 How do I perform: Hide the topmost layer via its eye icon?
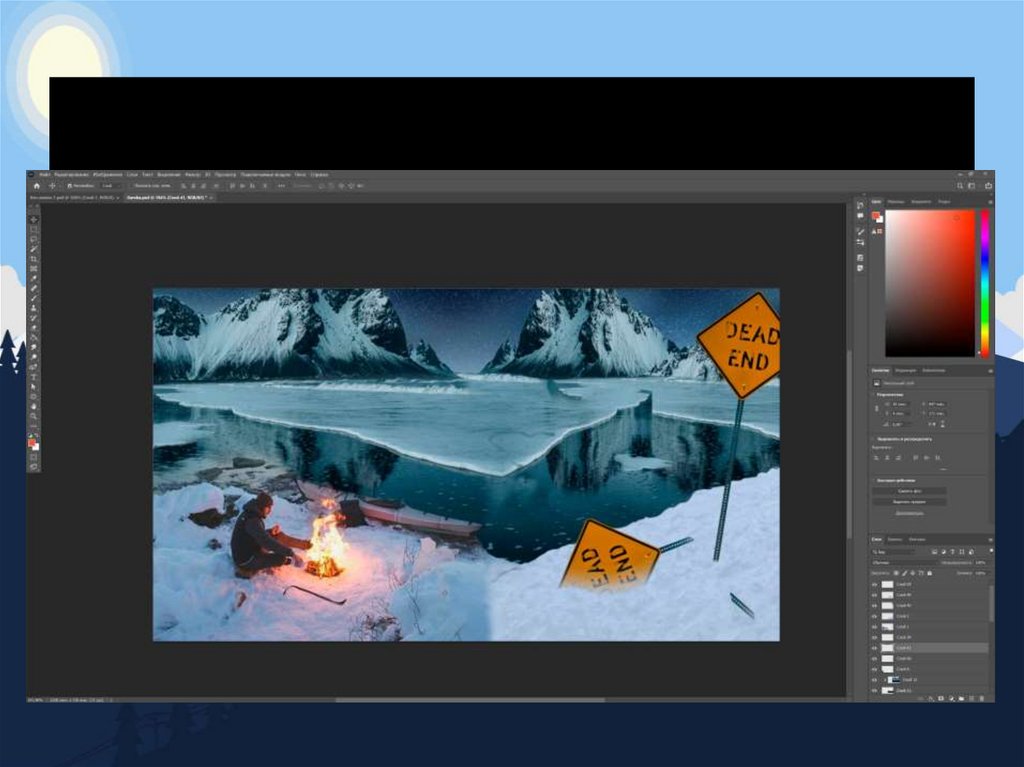(875, 584)
